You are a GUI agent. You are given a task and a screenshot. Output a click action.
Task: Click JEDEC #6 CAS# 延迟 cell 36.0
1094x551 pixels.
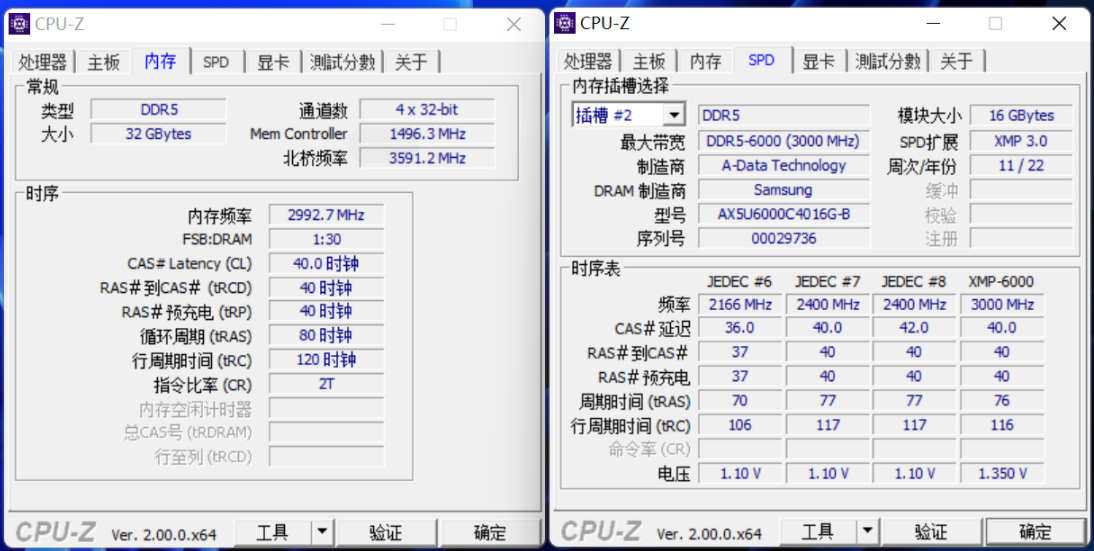coord(740,328)
